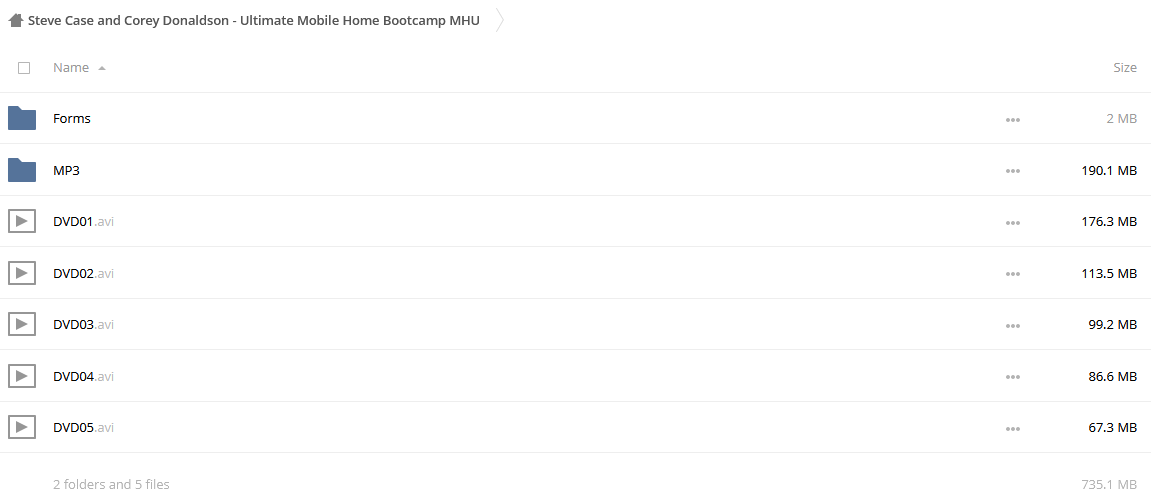Click the DVD04.avi video icon
The image size is (1151, 504).
[22, 376]
